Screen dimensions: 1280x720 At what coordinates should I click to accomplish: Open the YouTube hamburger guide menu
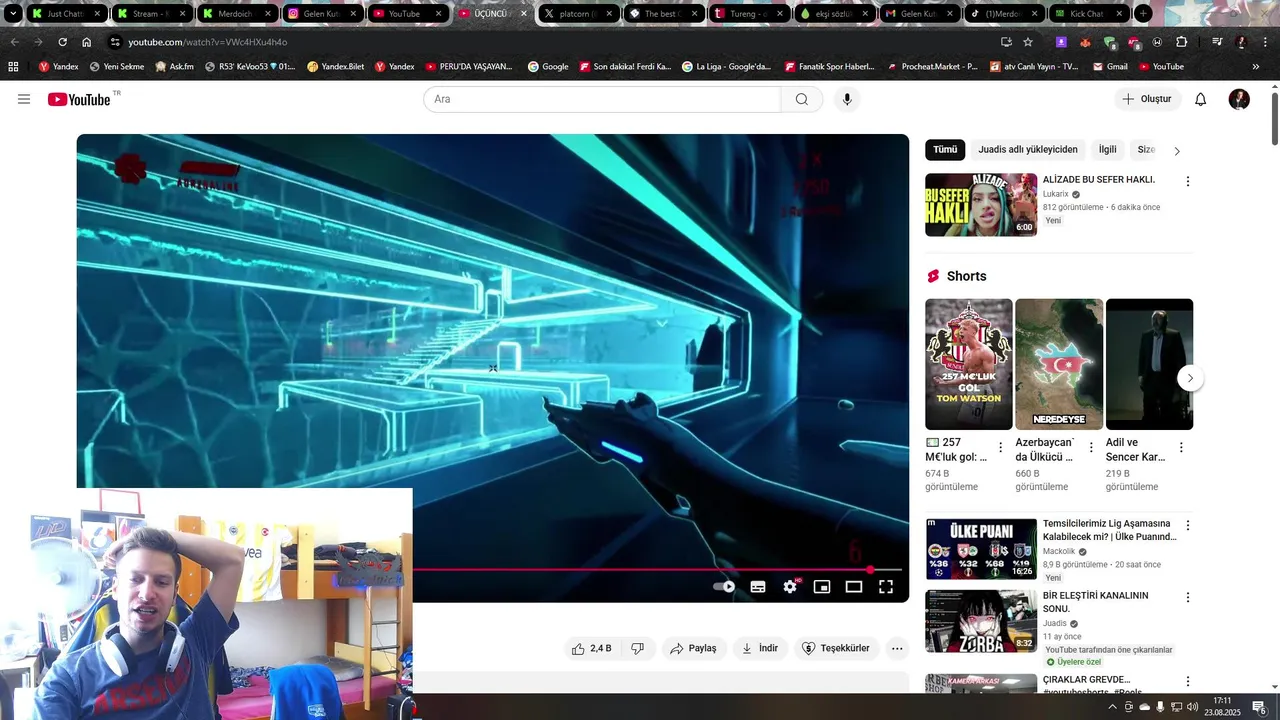24,99
